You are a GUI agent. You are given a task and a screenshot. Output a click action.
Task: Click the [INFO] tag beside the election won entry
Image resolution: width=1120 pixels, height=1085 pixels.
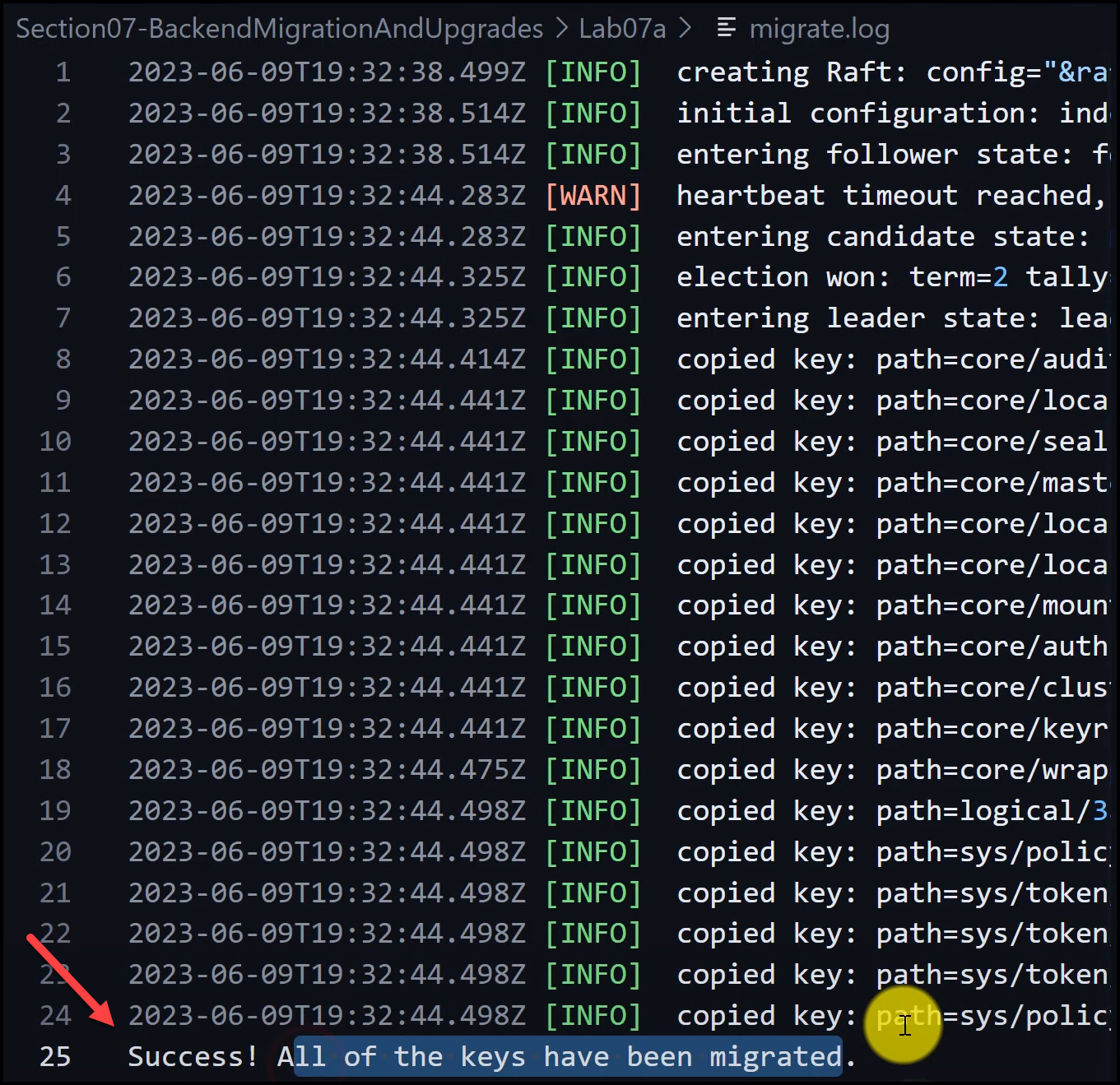click(593, 277)
